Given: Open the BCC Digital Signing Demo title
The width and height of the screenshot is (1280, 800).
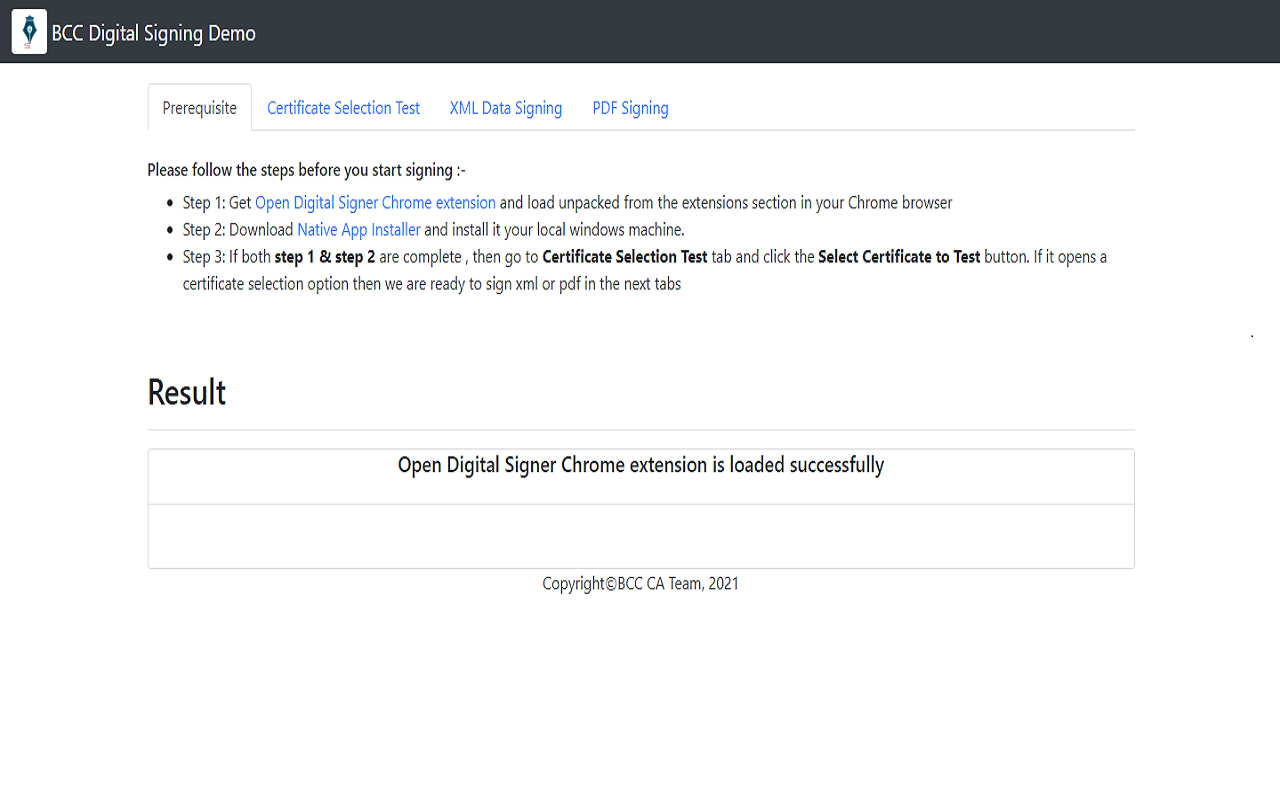Looking at the screenshot, I should click(x=154, y=34).
